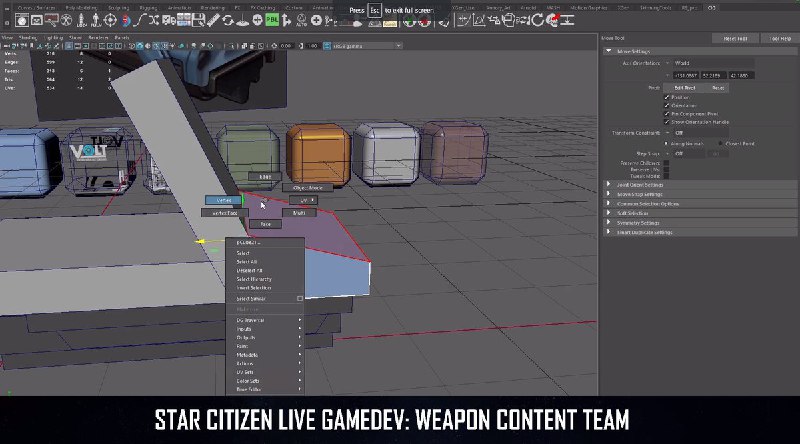Image resolution: width=800 pixels, height=444 pixels.
Task: Open DG Traversal submenu
Action: tap(265, 320)
